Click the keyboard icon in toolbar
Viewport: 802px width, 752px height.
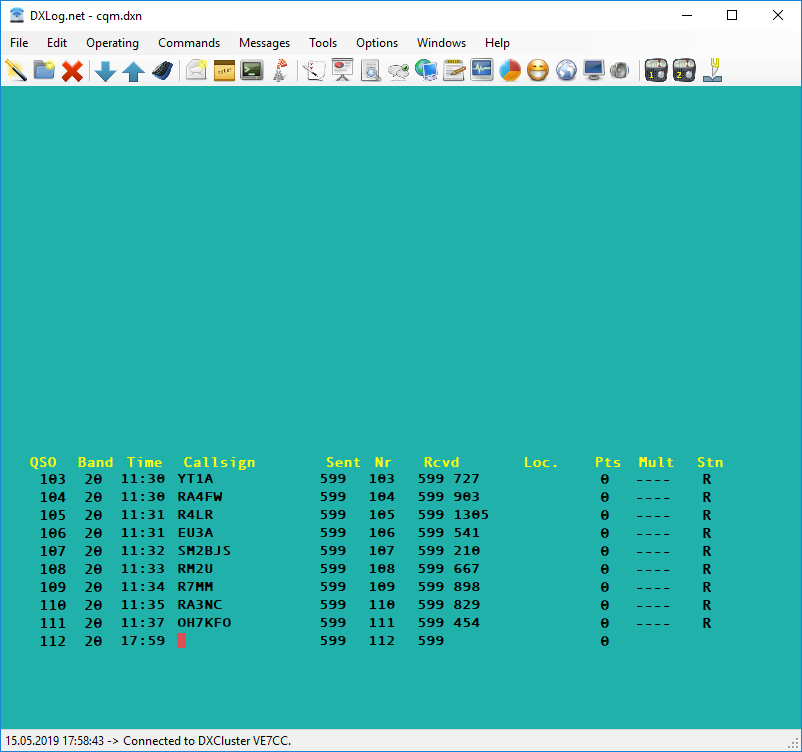163,70
